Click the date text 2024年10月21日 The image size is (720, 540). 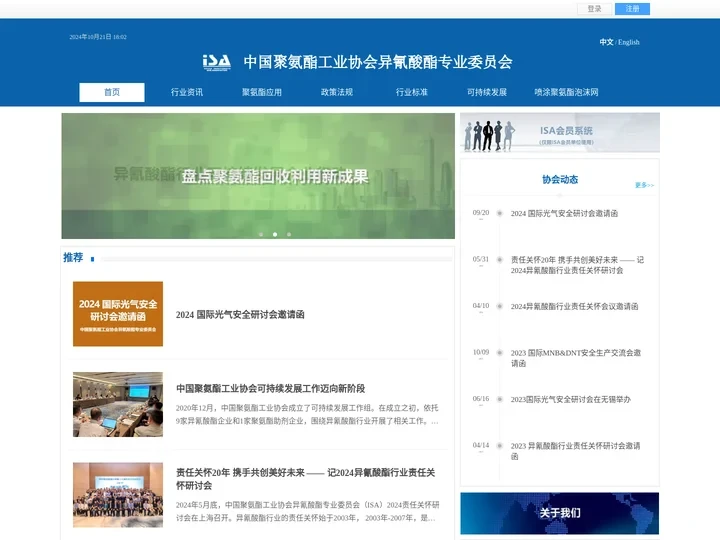click(90, 37)
